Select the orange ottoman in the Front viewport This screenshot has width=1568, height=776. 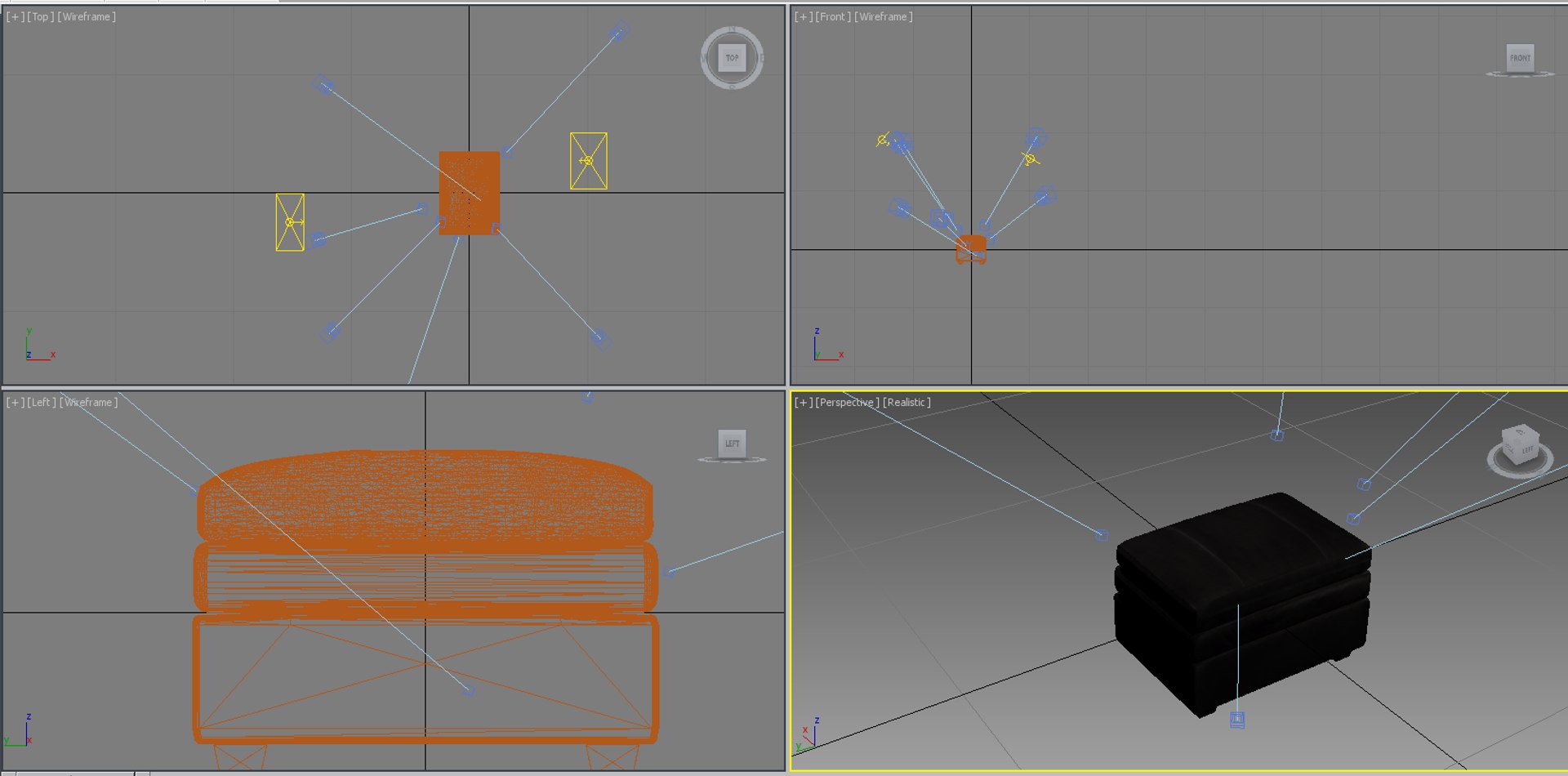pos(971,249)
